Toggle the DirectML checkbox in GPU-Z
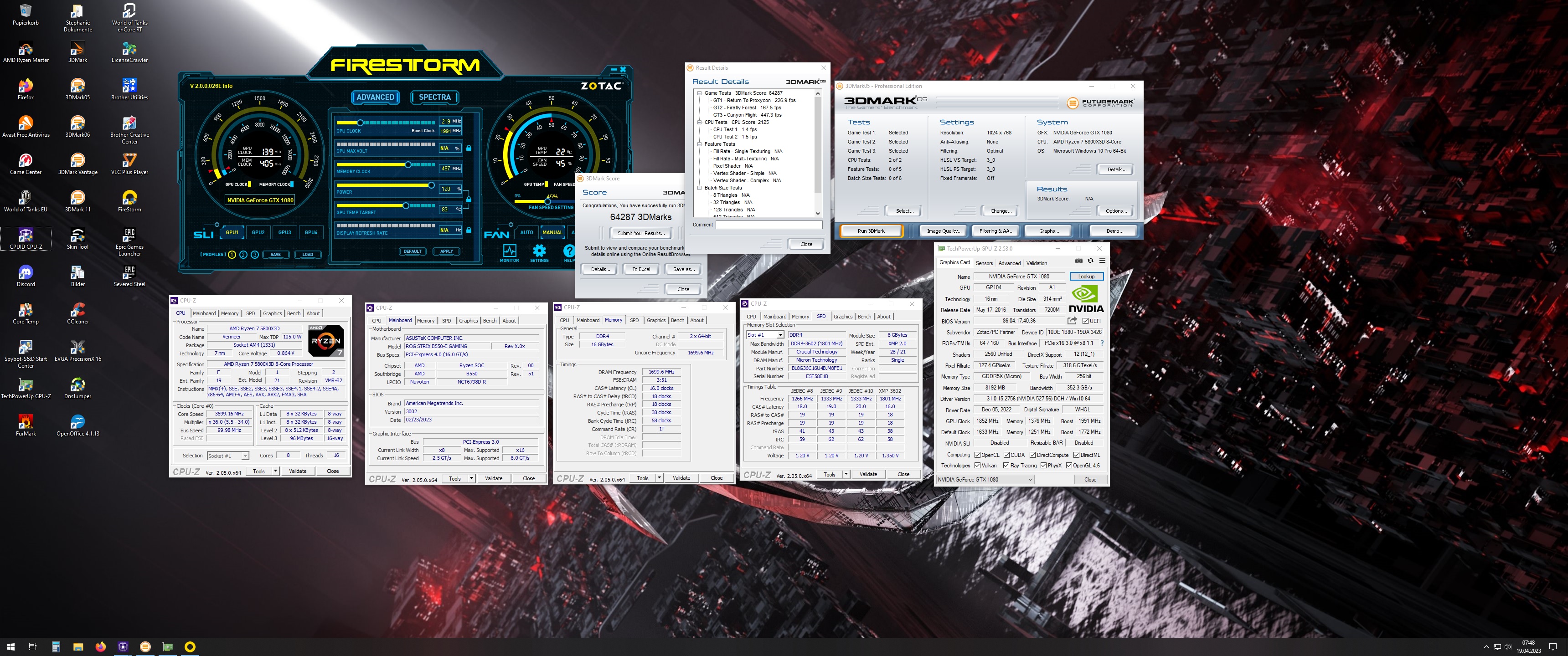Screen dimensions: 1568x656 click(x=1076, y=455)
